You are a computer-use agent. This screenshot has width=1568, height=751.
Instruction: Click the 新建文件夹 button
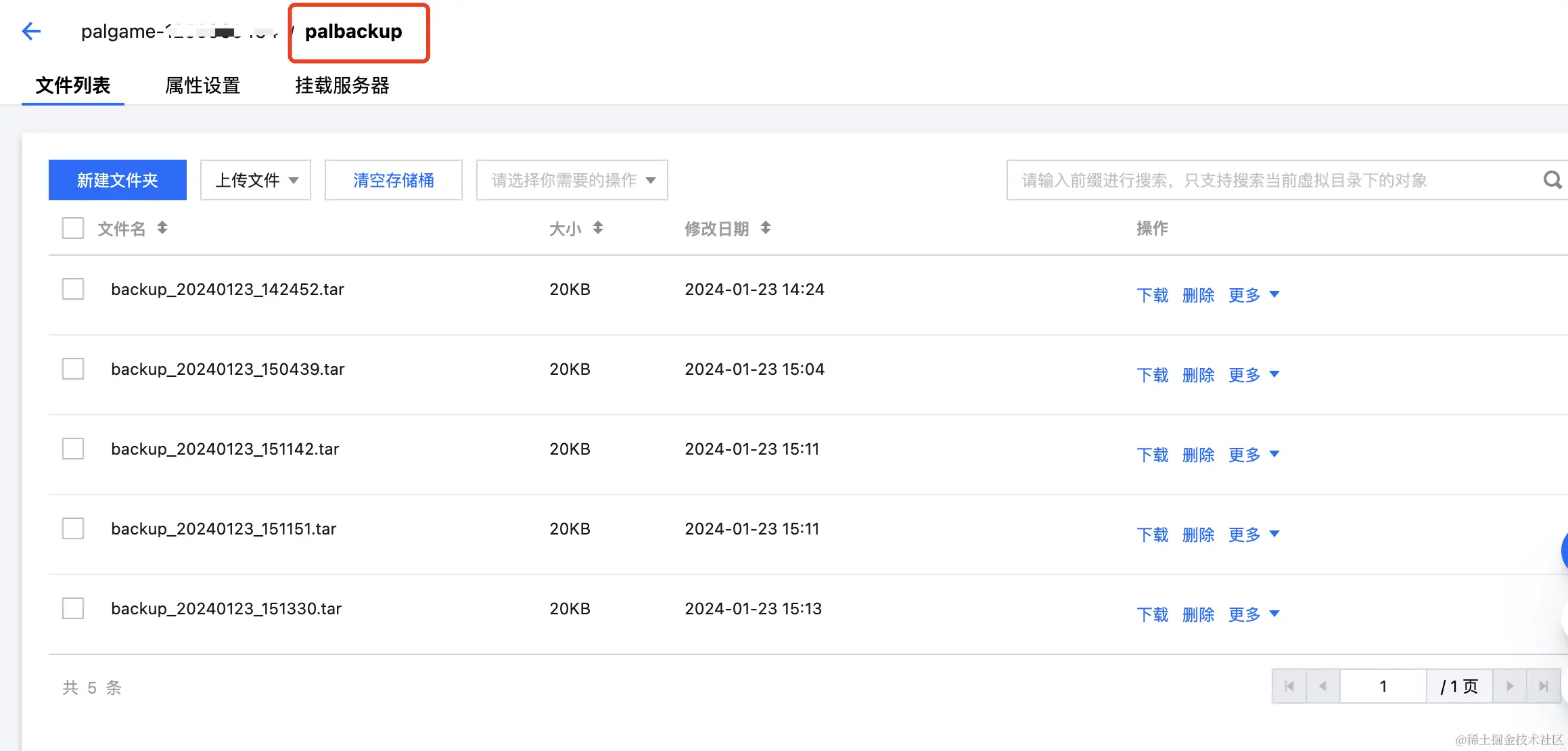[118, 180]
